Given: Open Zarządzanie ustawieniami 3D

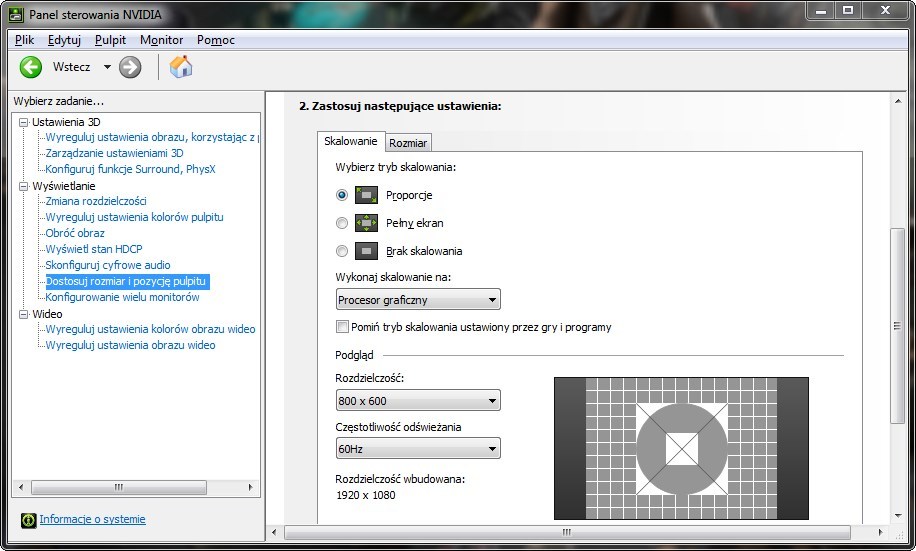Looking at the screenshot, I should tap(114, 153).
